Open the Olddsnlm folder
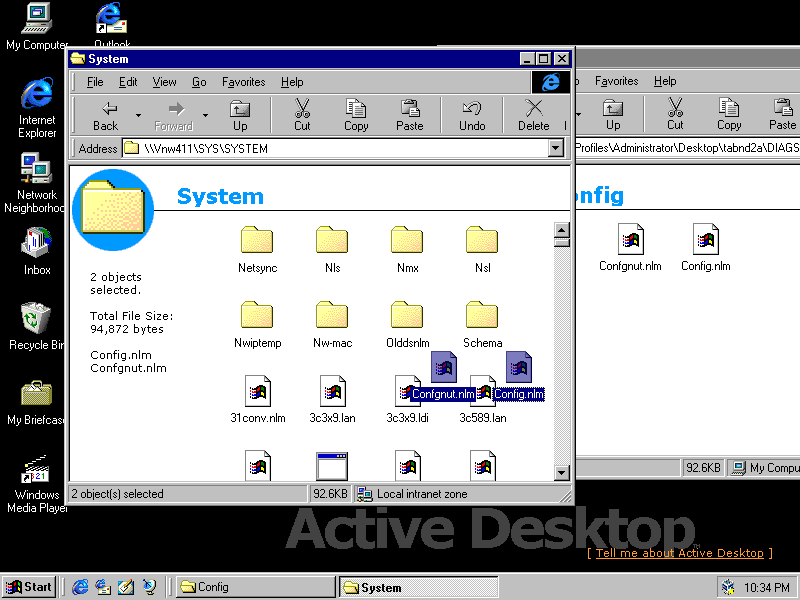 point(407,325)
